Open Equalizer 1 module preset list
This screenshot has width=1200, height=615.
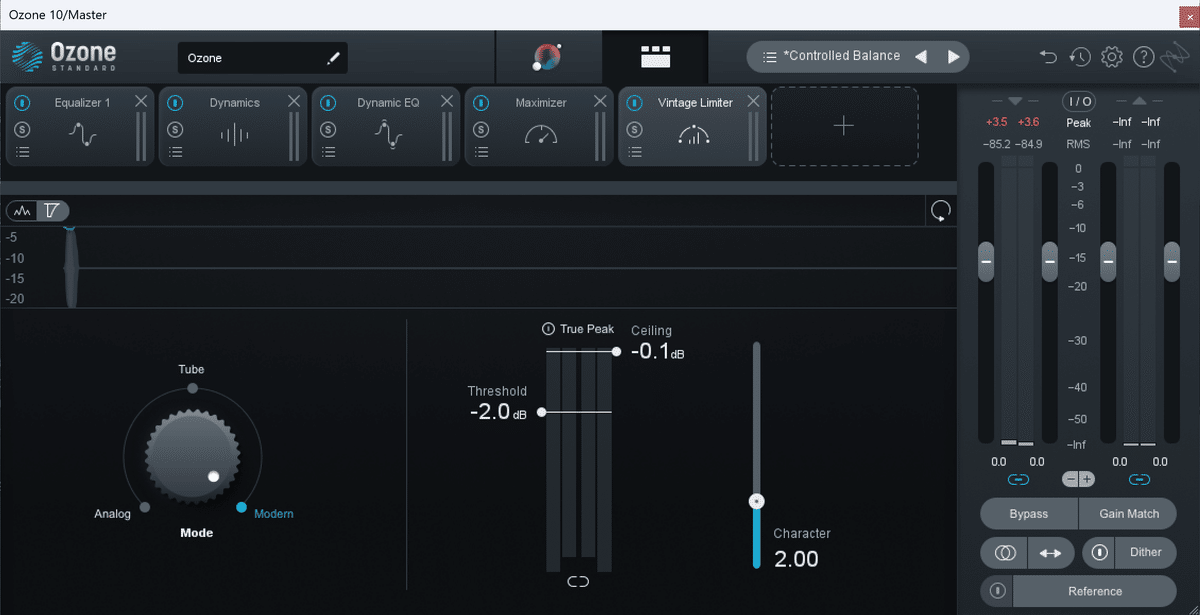click(22, 152)
